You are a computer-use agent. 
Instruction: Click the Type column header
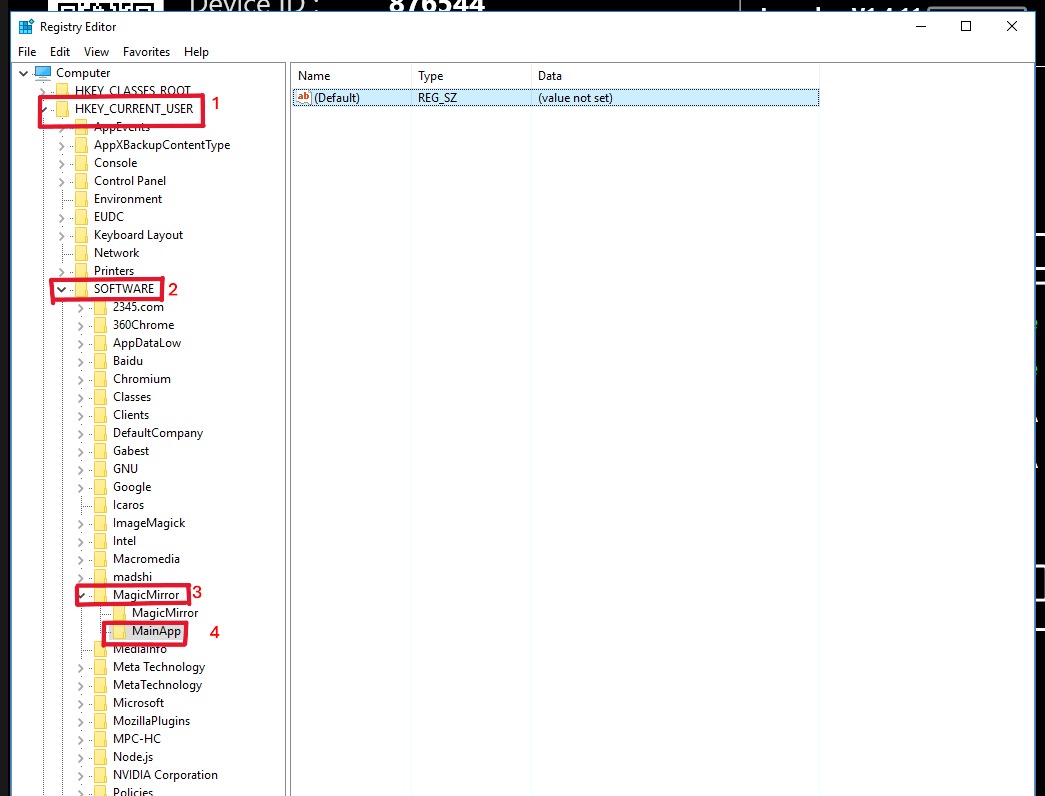tap(430, 76)
